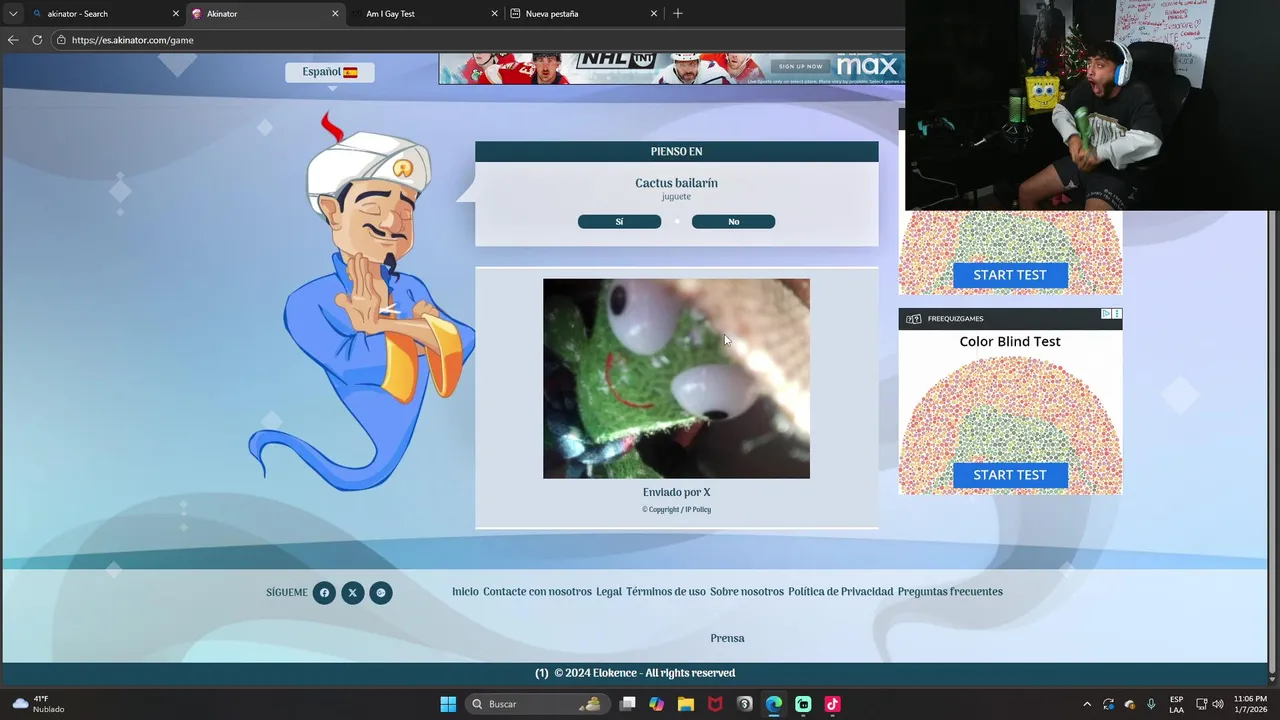This screenshot has height=720, width=1280.
Task: Open Política de Privacidad link
Action: click(840, 592)
